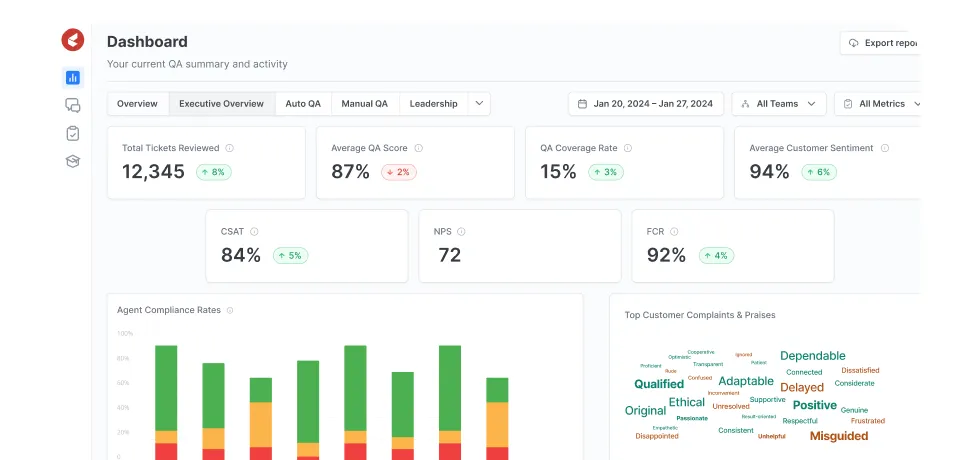Click the cloud download icon on Export

[x=853, y=43]
